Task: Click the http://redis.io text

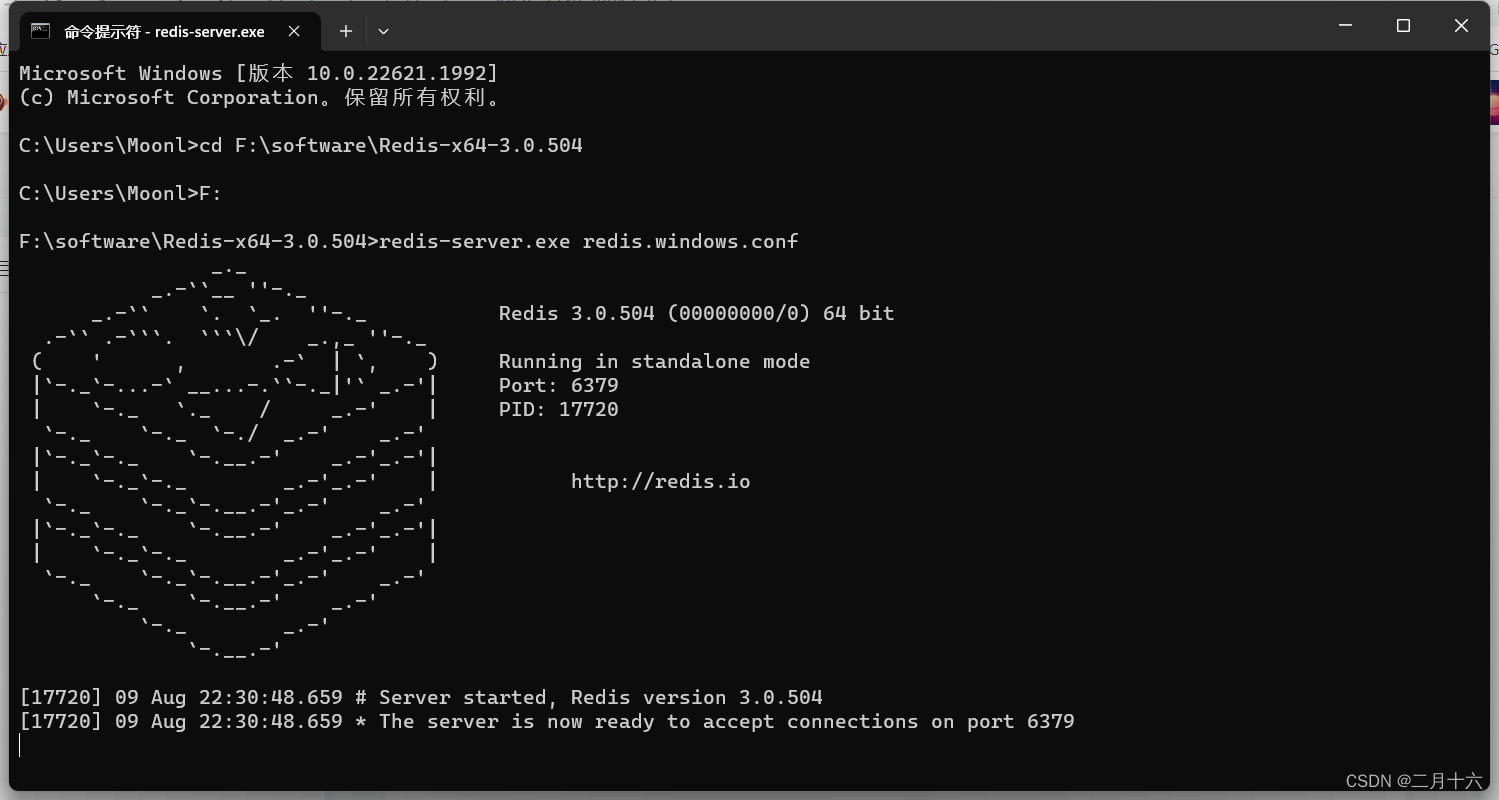Action: 660,482
